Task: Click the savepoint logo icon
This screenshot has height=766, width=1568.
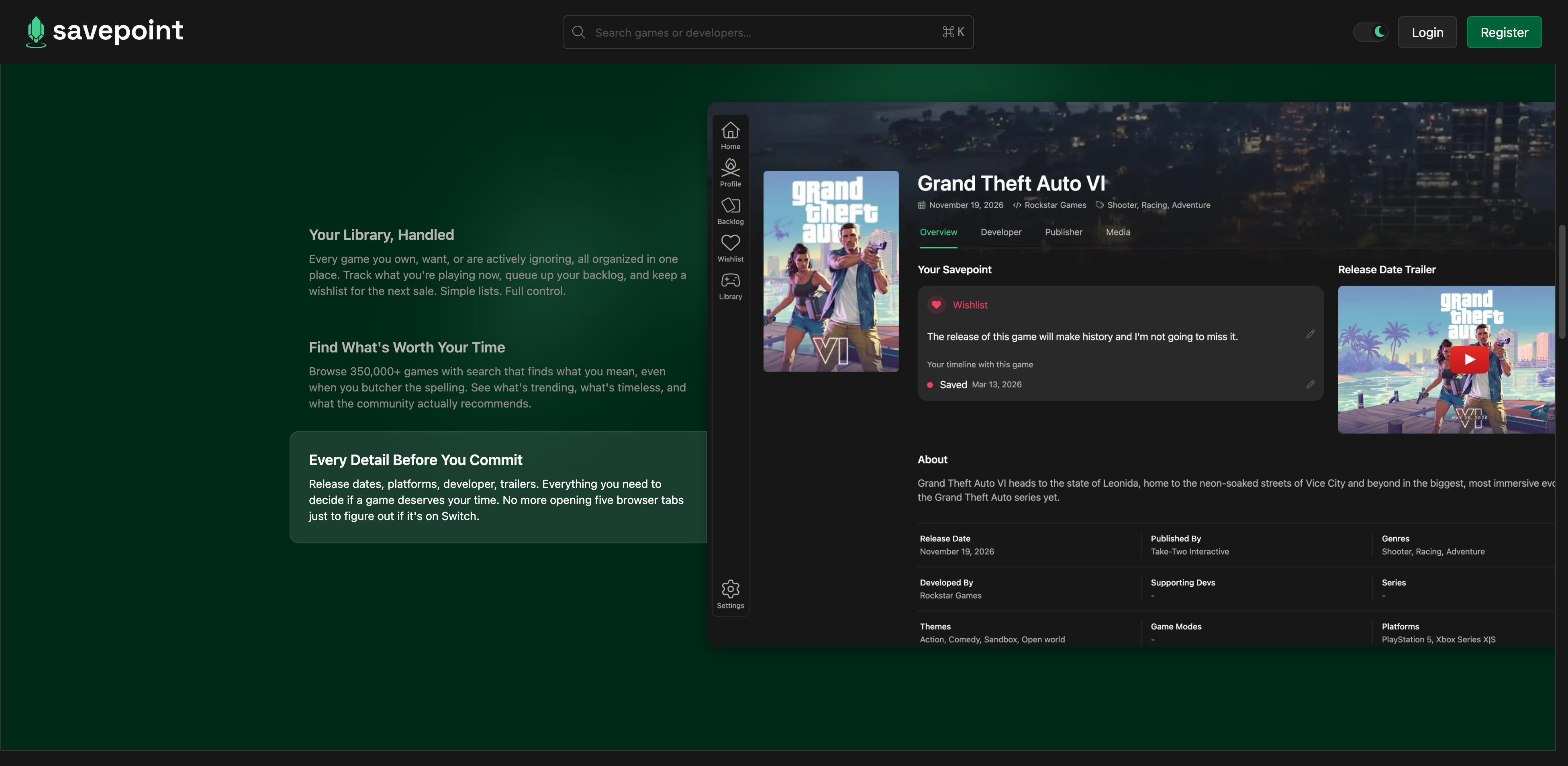Action: click(x=36, y=32)
